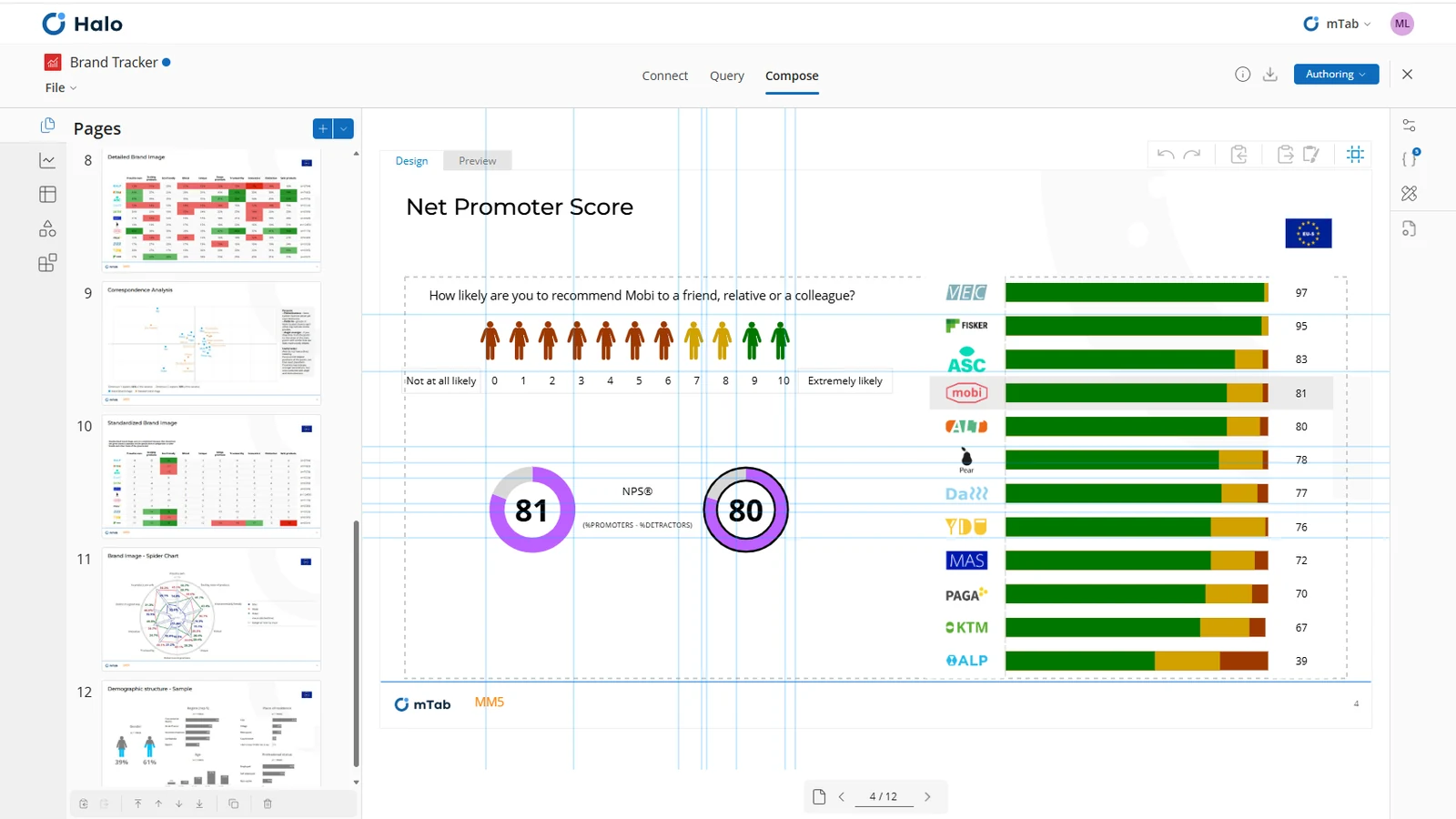Duplicate the selected page
Viewport: 1456px width, 819px height.
[234, 804]
